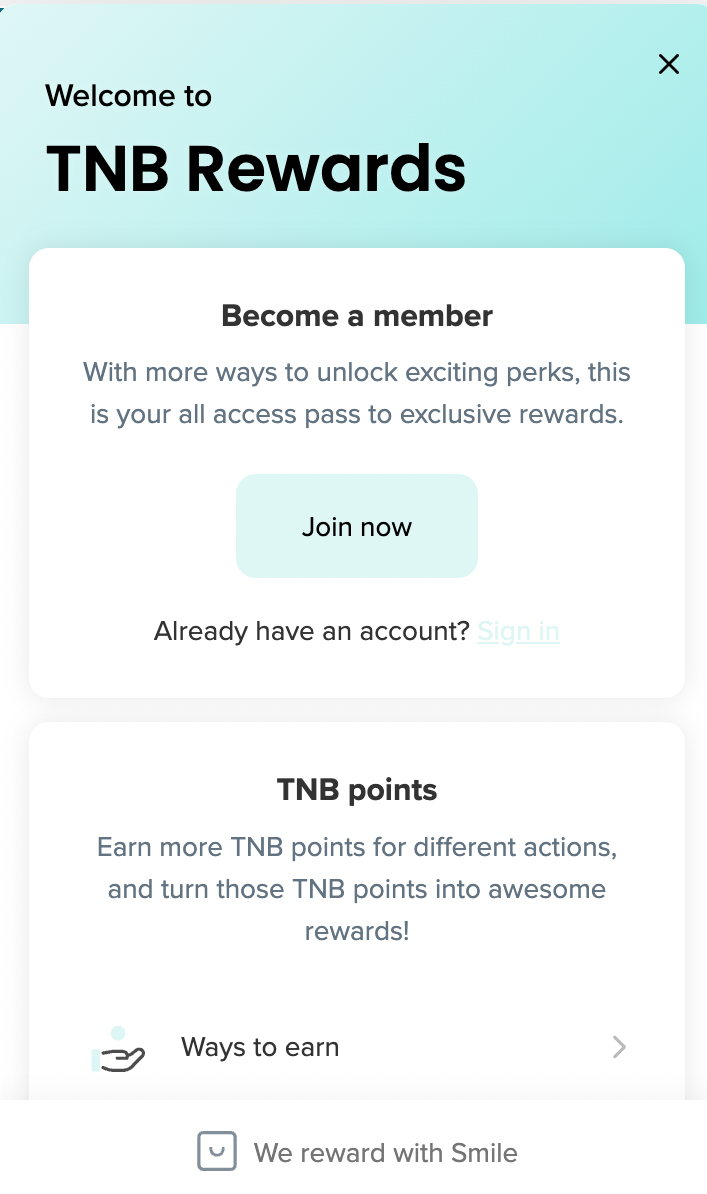Click the Smile logo icon in the footer
The width and height of the screenshot is (707, 1194).
tap(217, 1151)
